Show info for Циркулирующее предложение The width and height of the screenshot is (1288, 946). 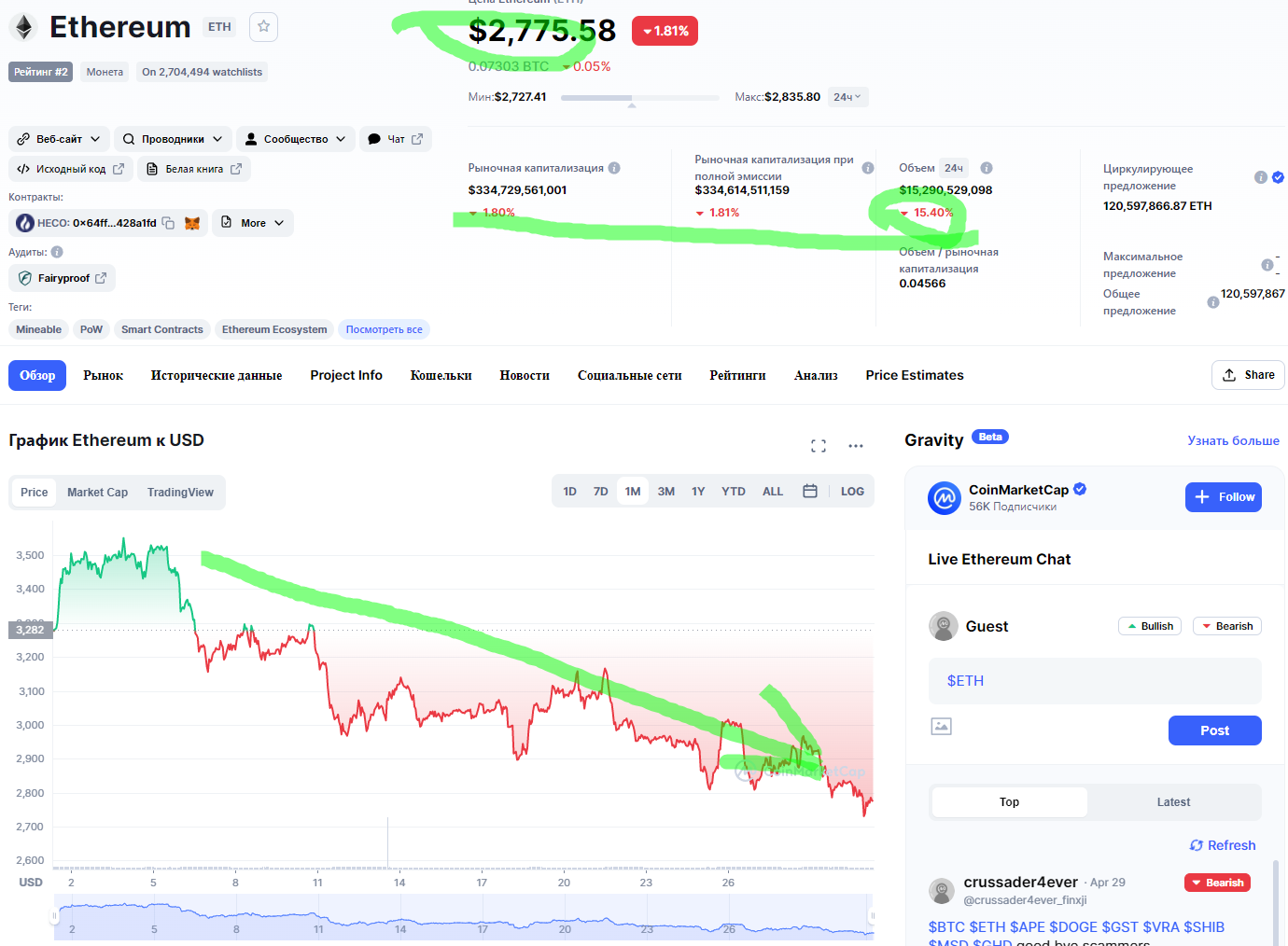pos(1261,177)
